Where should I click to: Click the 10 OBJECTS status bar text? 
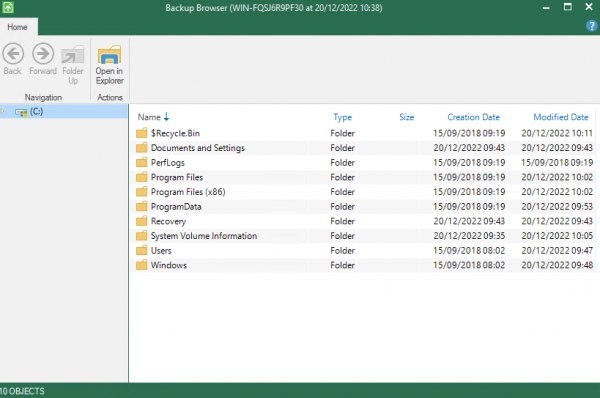22,391
